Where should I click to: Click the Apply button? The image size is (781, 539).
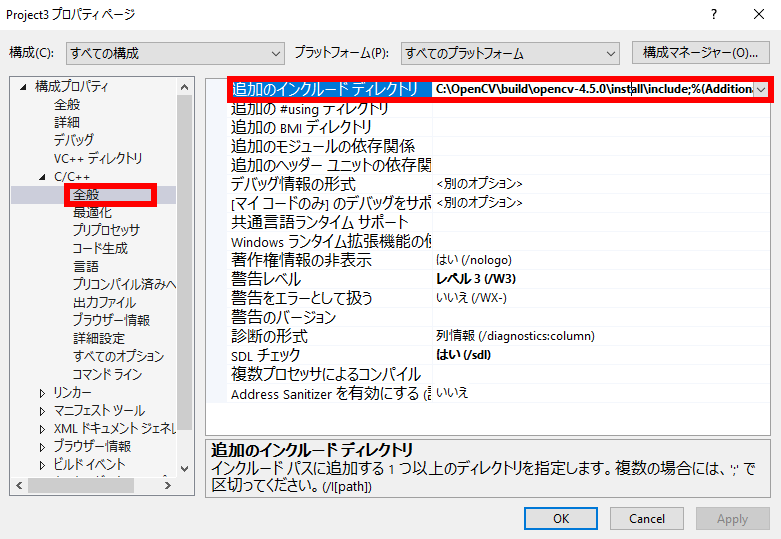[x=733, y=519]
